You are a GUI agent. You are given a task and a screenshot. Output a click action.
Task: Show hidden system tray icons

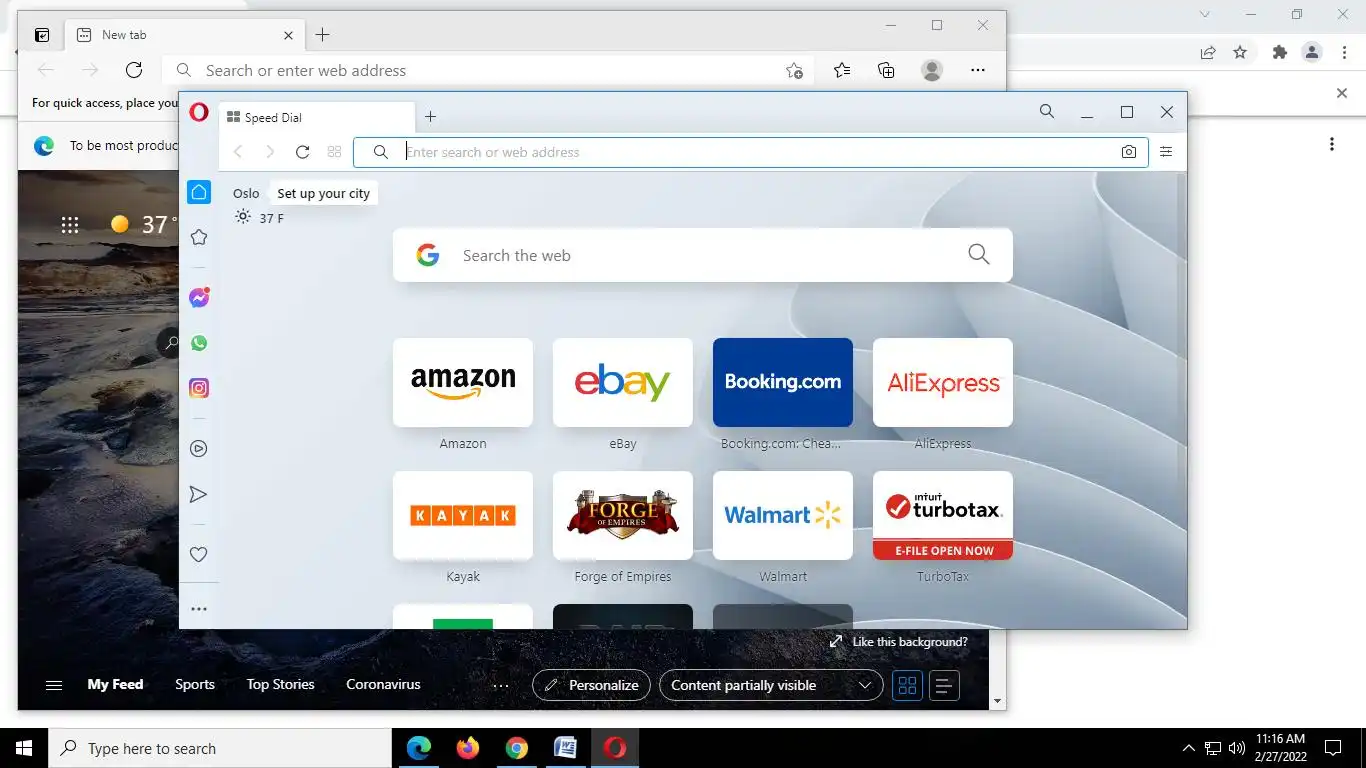(x=1188, y=748)
